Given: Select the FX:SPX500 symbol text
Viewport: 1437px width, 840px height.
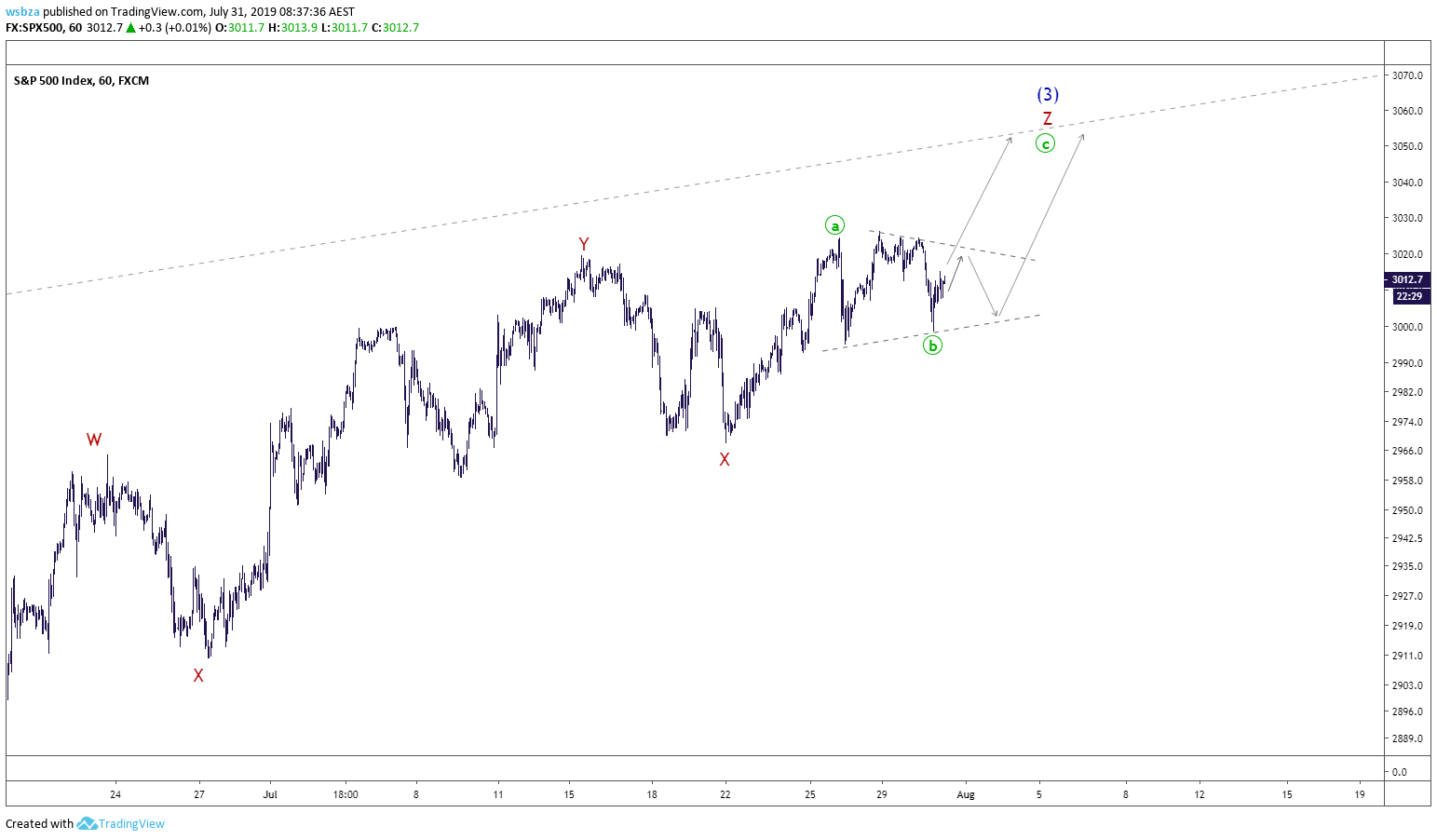Looking at the screenshot, I should tap(34, 28).
